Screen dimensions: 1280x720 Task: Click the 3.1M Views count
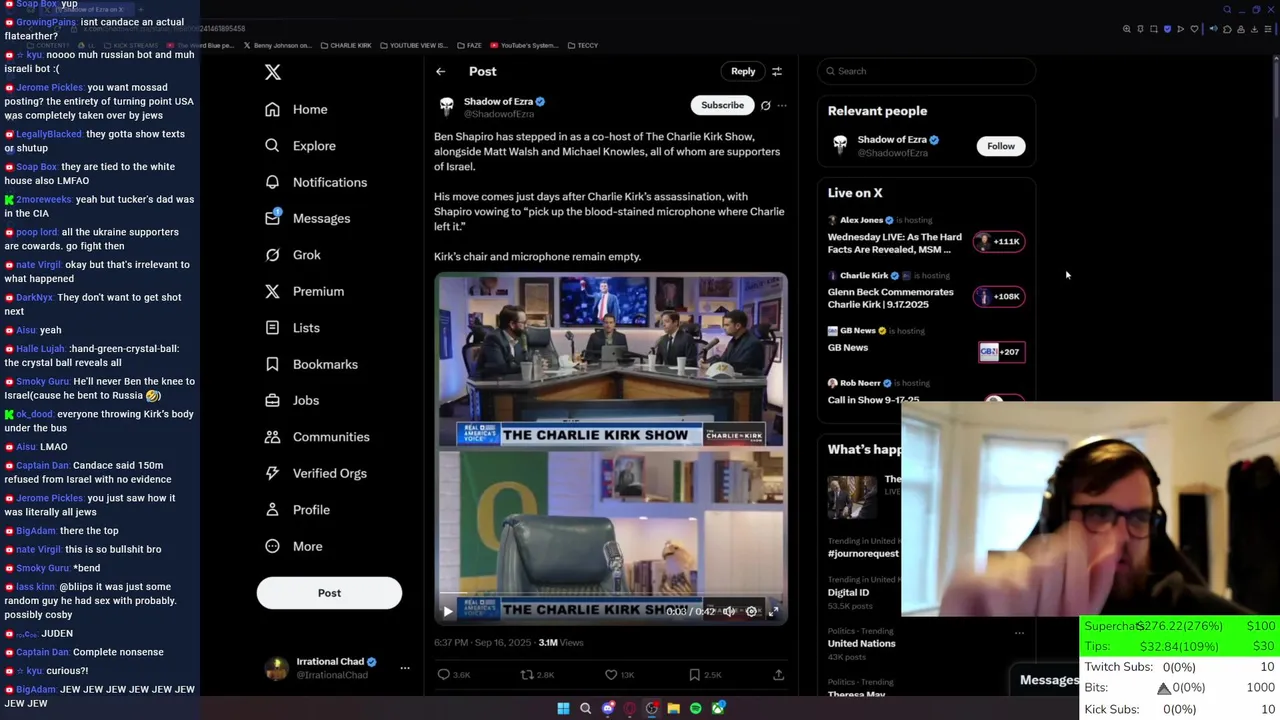point(560,642)
